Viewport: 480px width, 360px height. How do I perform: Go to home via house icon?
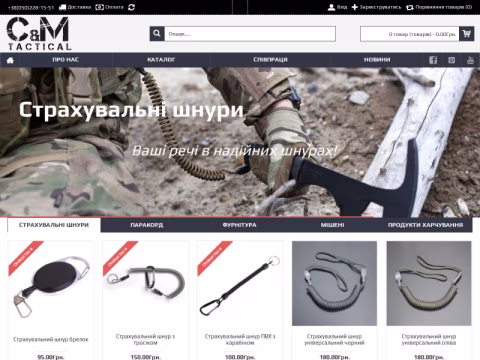coord(10,60)
